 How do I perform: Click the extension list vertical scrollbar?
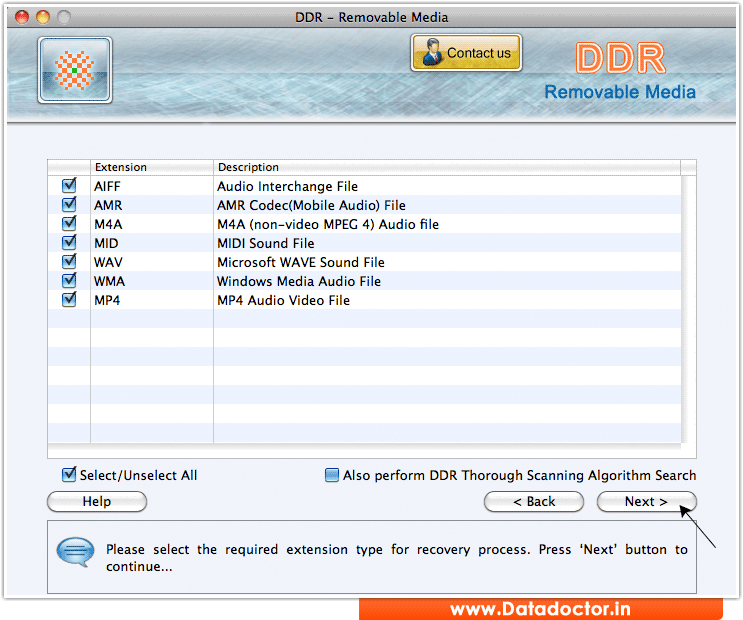(x=689, y=309)
